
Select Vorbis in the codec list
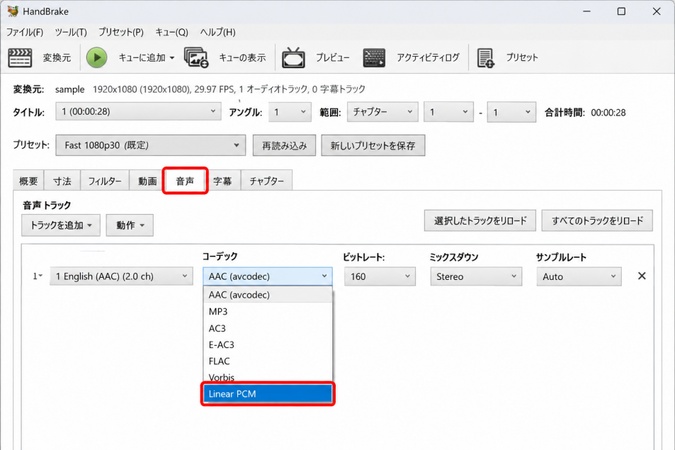tap(267, 377)
